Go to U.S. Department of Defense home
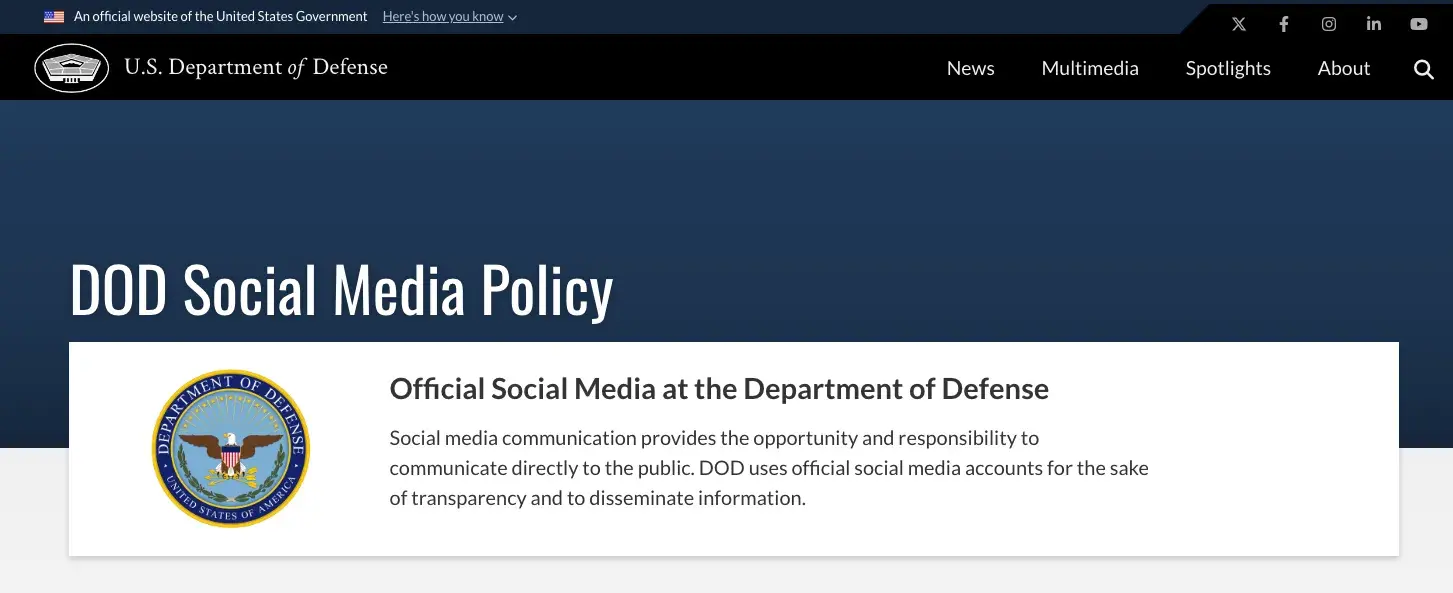This screenshot has height=593, width=1453. pyautogui.click(x=256, y=67)
